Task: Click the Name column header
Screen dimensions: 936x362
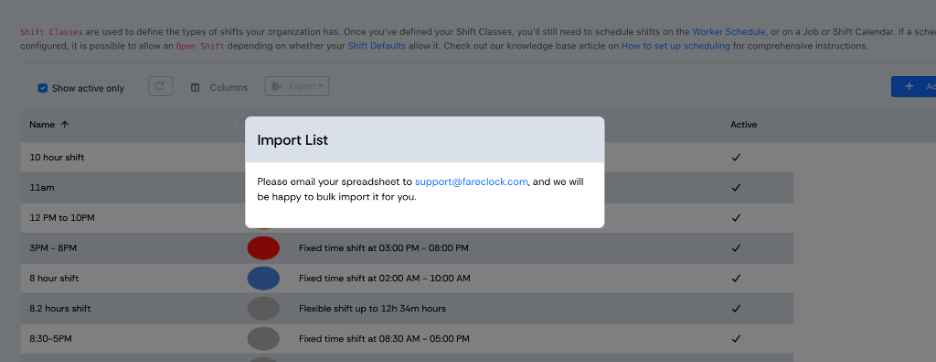Action: [42, 125]
